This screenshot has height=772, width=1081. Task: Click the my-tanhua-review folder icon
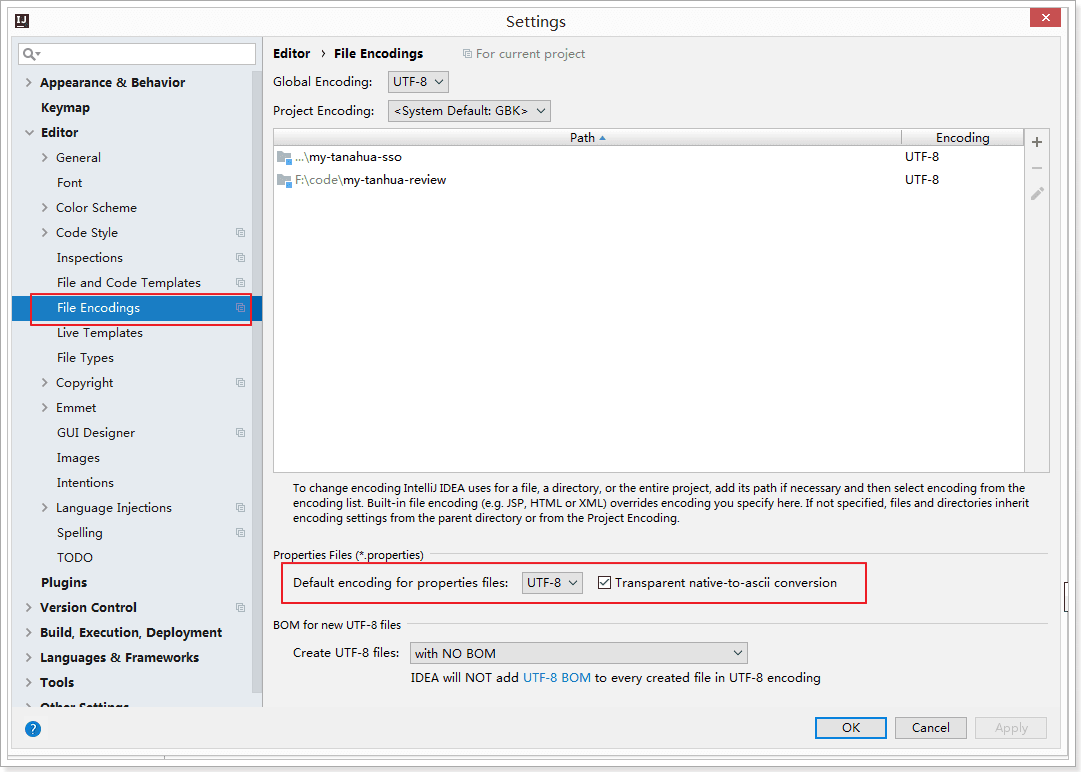284,180
